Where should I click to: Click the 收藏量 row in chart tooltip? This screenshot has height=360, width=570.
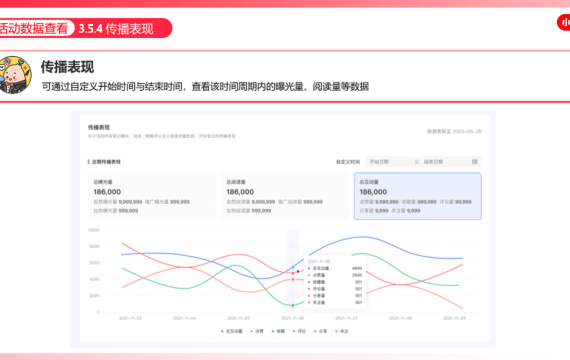coord(335,282)
